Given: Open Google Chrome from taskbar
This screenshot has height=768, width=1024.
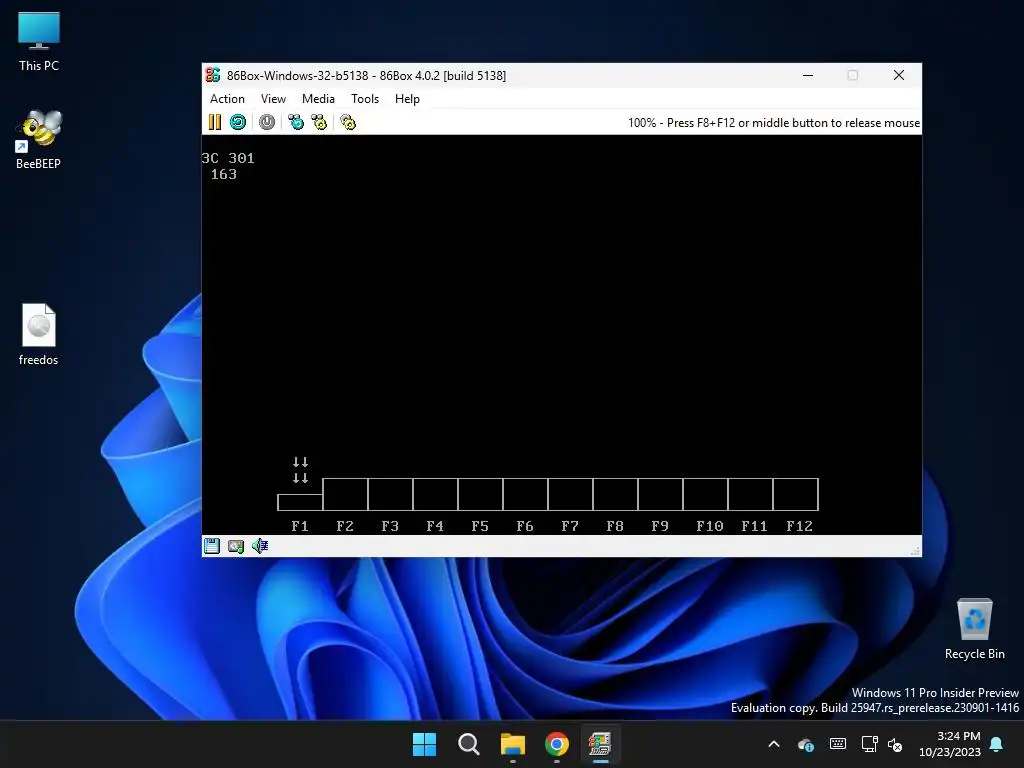Looking at the screenshot, I should pos(556,744).
